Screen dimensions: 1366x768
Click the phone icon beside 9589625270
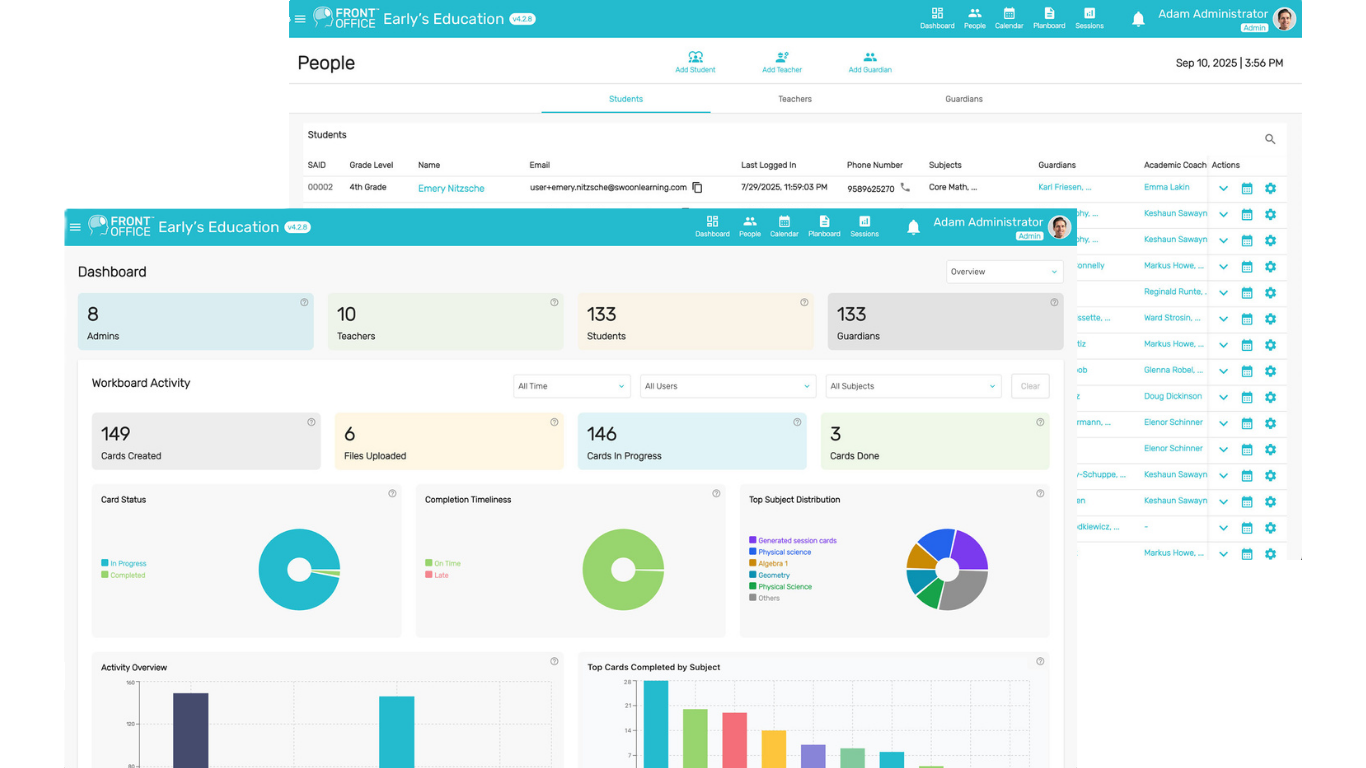905,187
